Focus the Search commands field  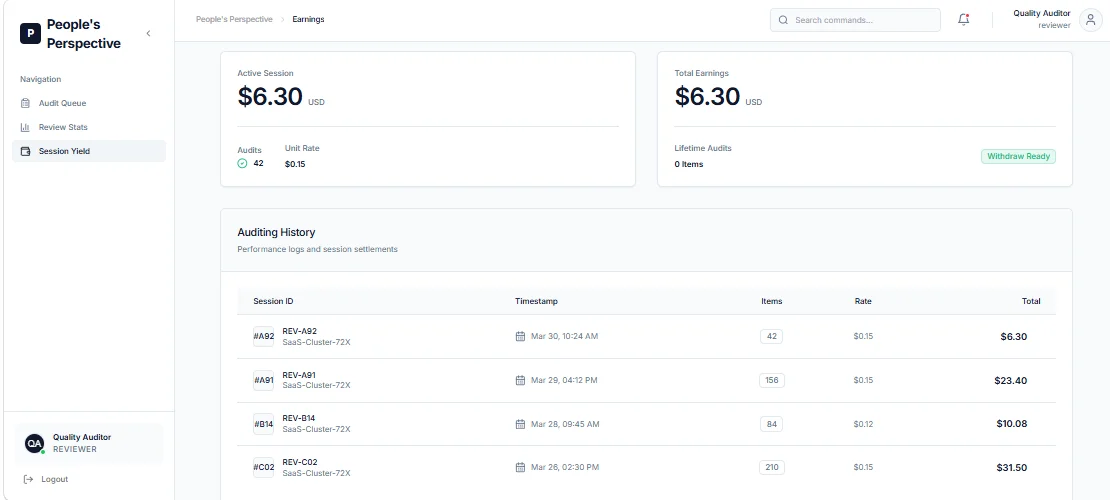click(x=855, y=20)
